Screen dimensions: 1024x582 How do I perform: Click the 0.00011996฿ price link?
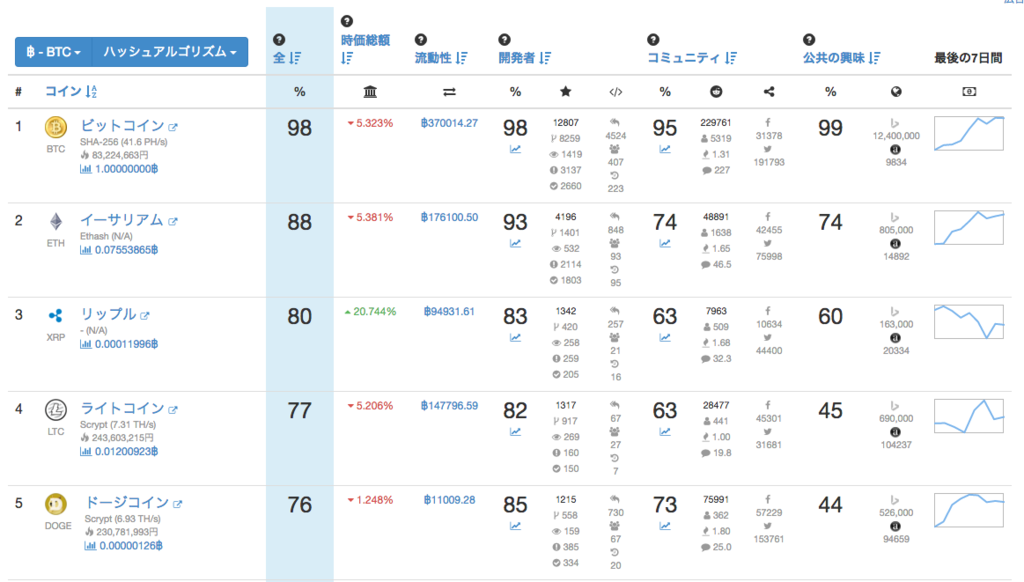tap(119, 344)
